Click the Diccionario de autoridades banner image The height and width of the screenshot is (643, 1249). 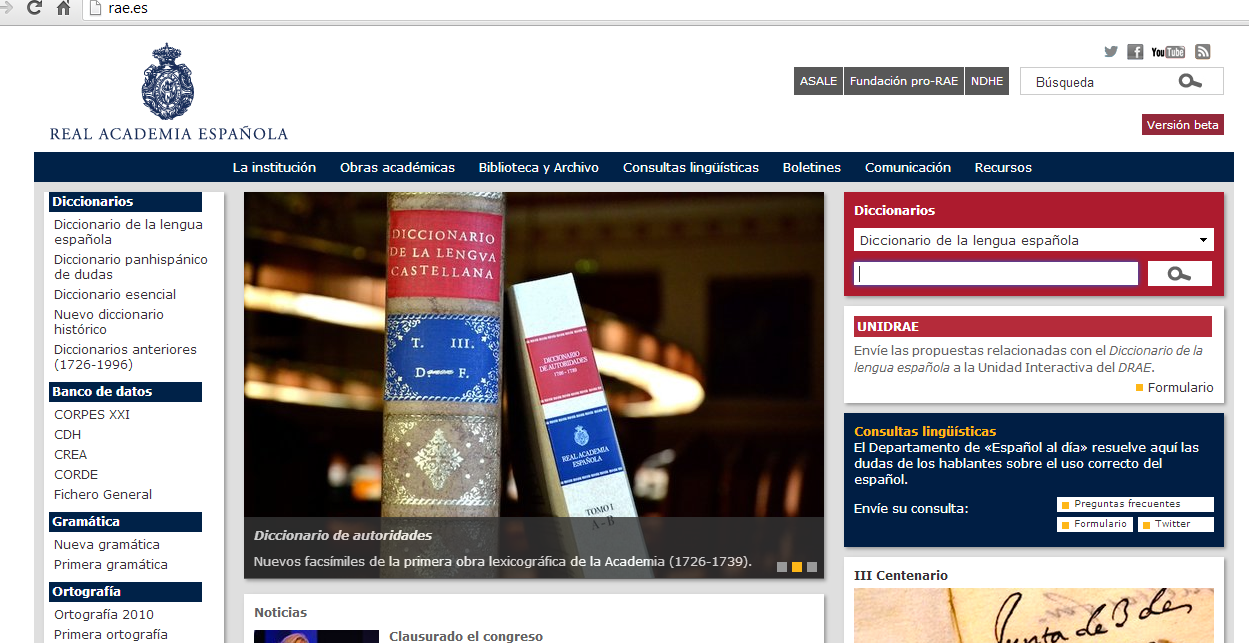(x=534, y=385)
